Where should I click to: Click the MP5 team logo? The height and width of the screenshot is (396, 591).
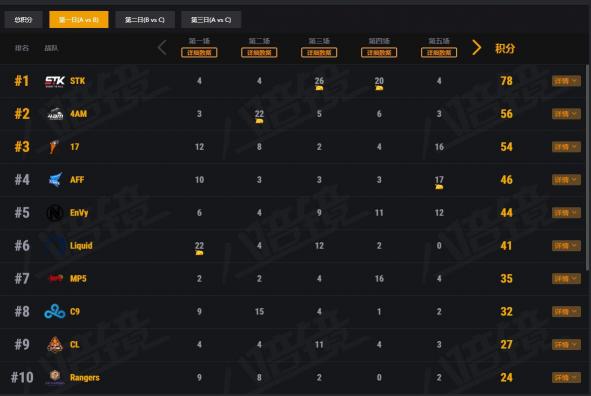click(56, 278)
